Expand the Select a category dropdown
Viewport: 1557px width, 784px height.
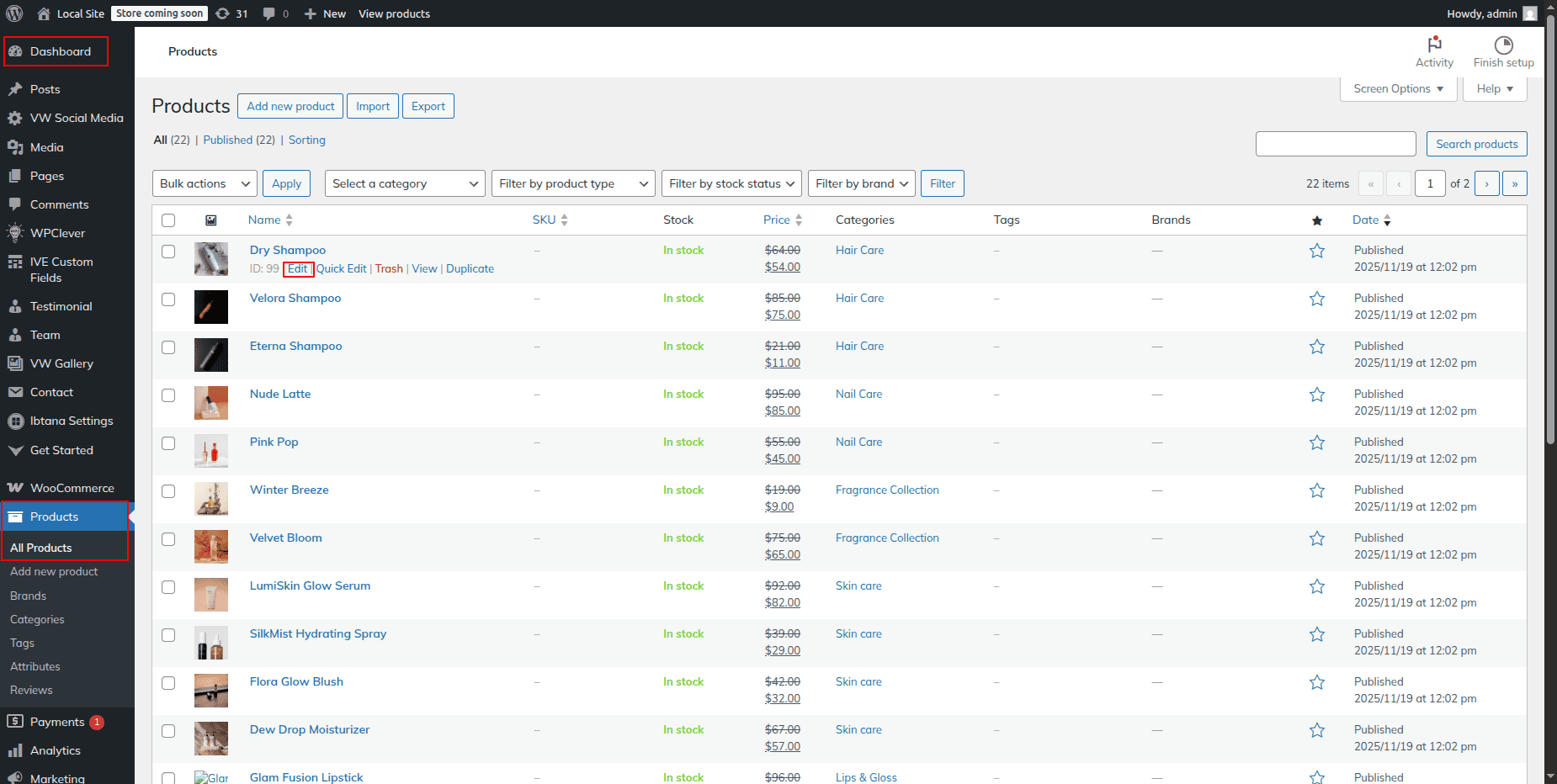(x=405, y=183)
